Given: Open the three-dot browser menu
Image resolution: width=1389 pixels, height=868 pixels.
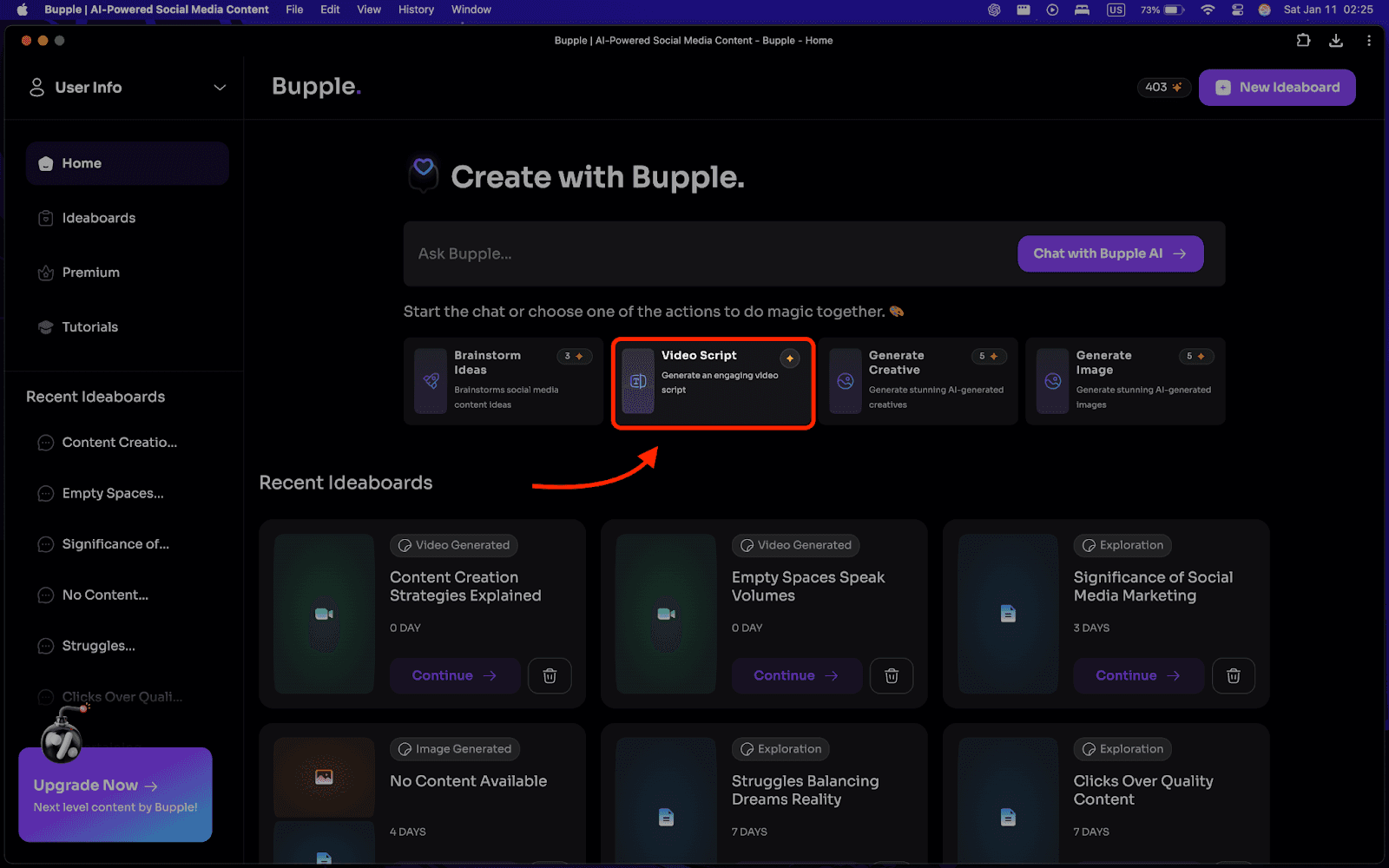Looking at the screenshot, I should coord(1369,40).
